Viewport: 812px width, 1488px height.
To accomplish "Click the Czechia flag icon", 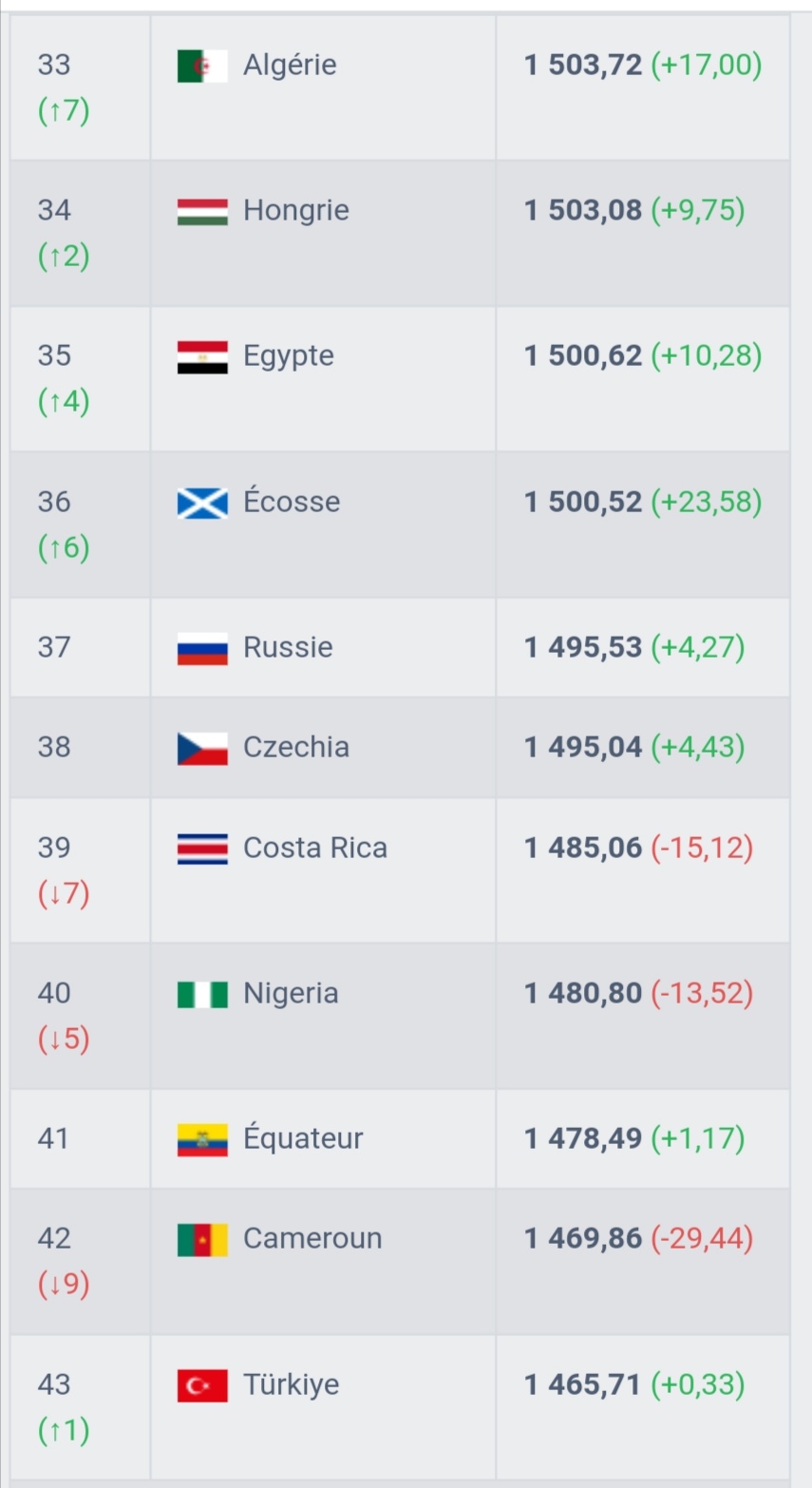I will [x=202, y=749].
